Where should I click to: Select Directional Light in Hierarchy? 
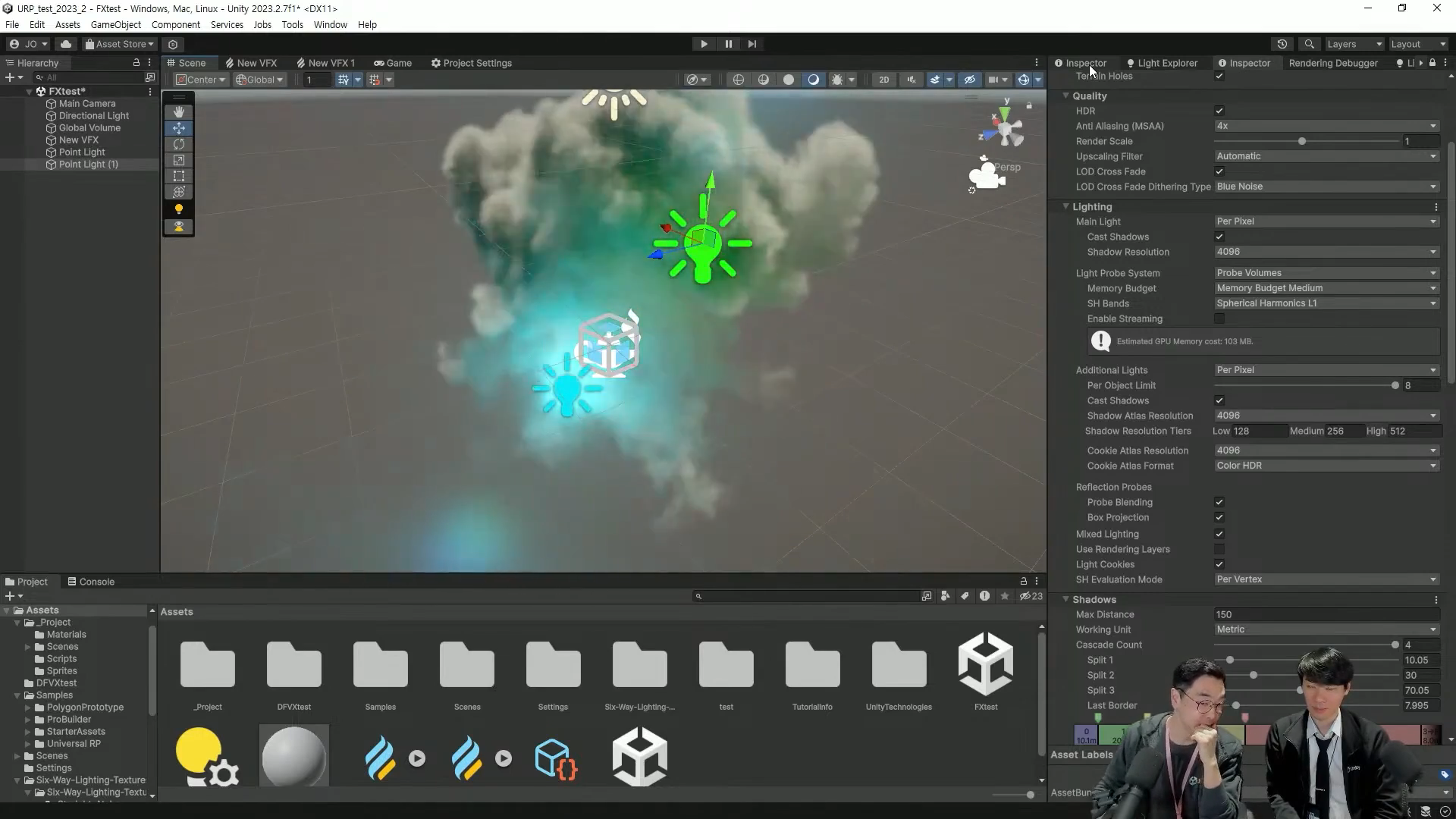point(94,116)
